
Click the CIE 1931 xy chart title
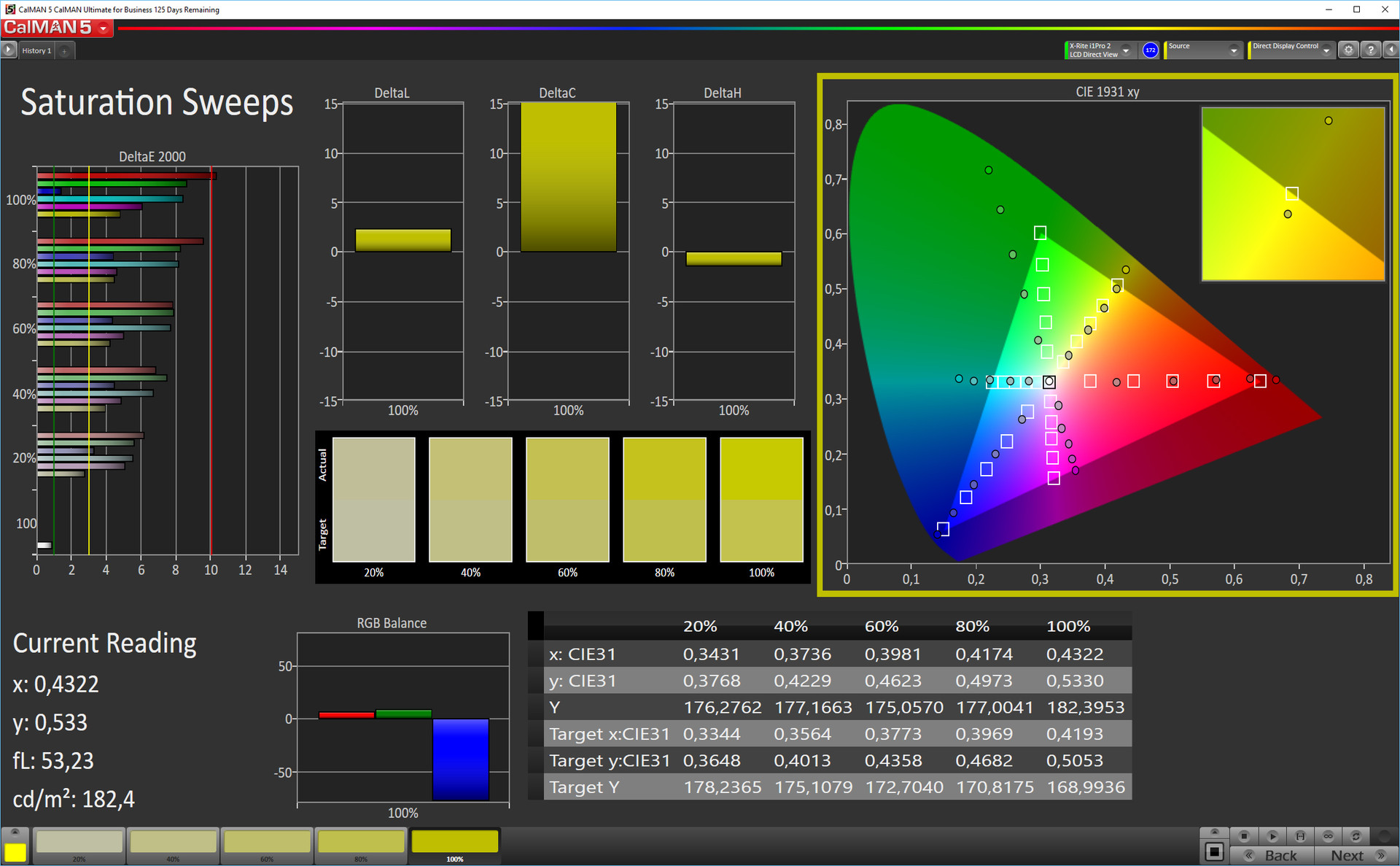(x=1107, y=92)
